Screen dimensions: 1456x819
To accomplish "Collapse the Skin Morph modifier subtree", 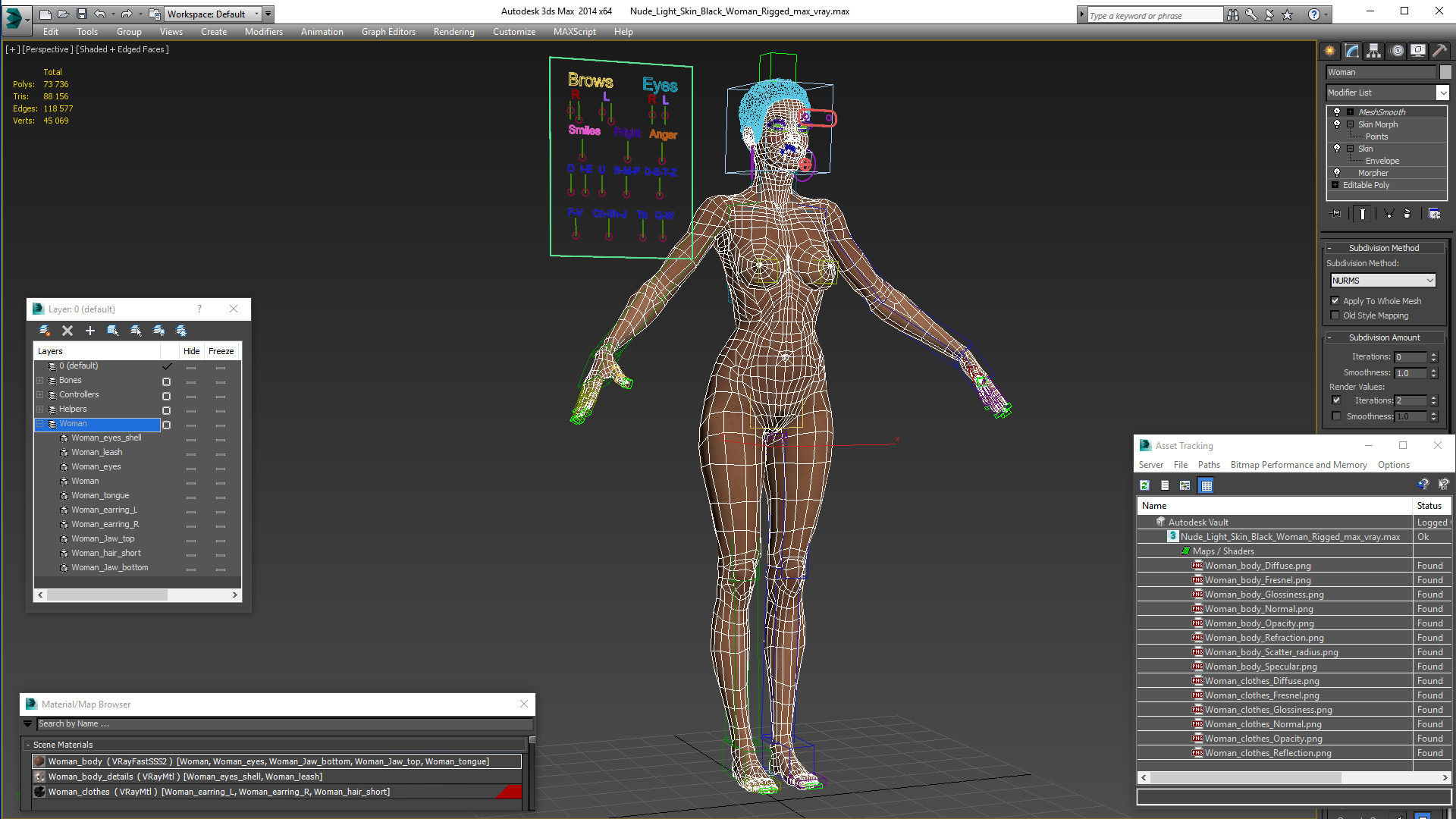I will (x=1350, y=124).
